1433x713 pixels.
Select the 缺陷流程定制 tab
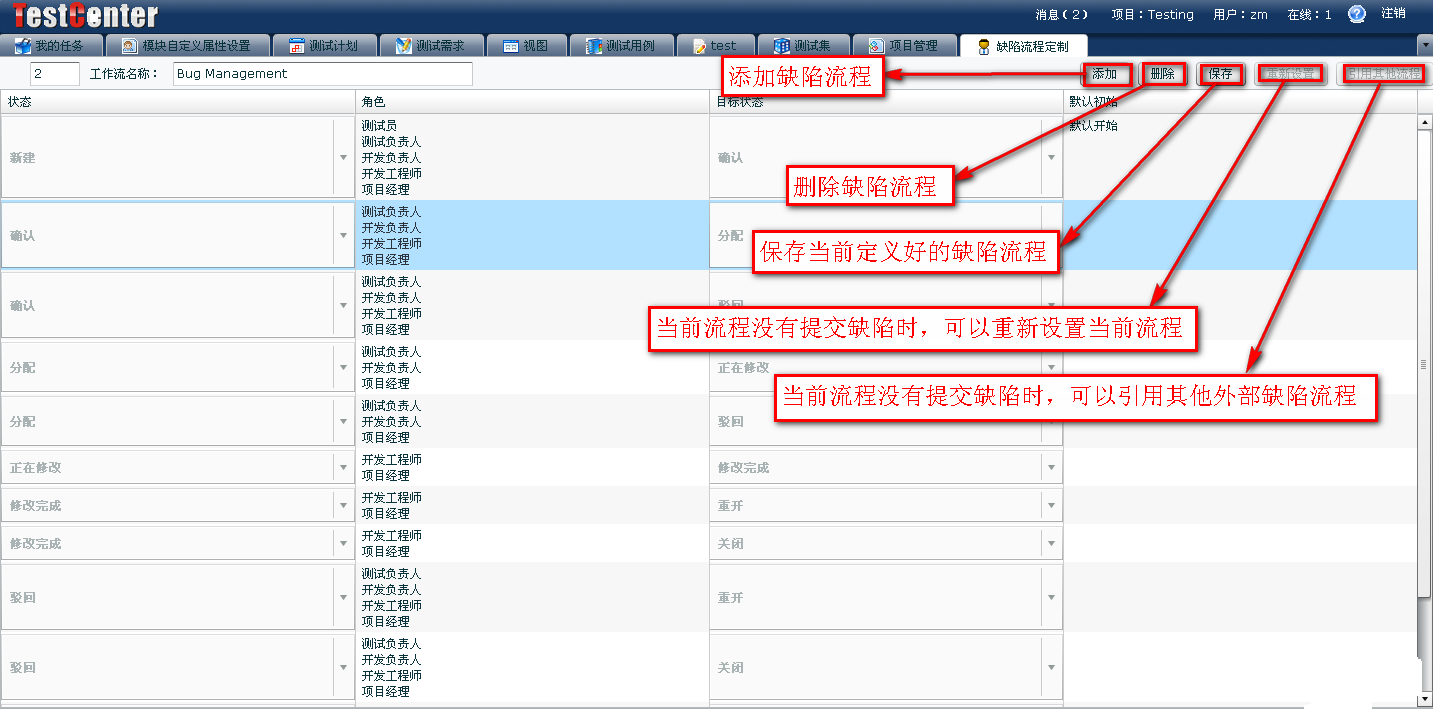(1023, 46)
